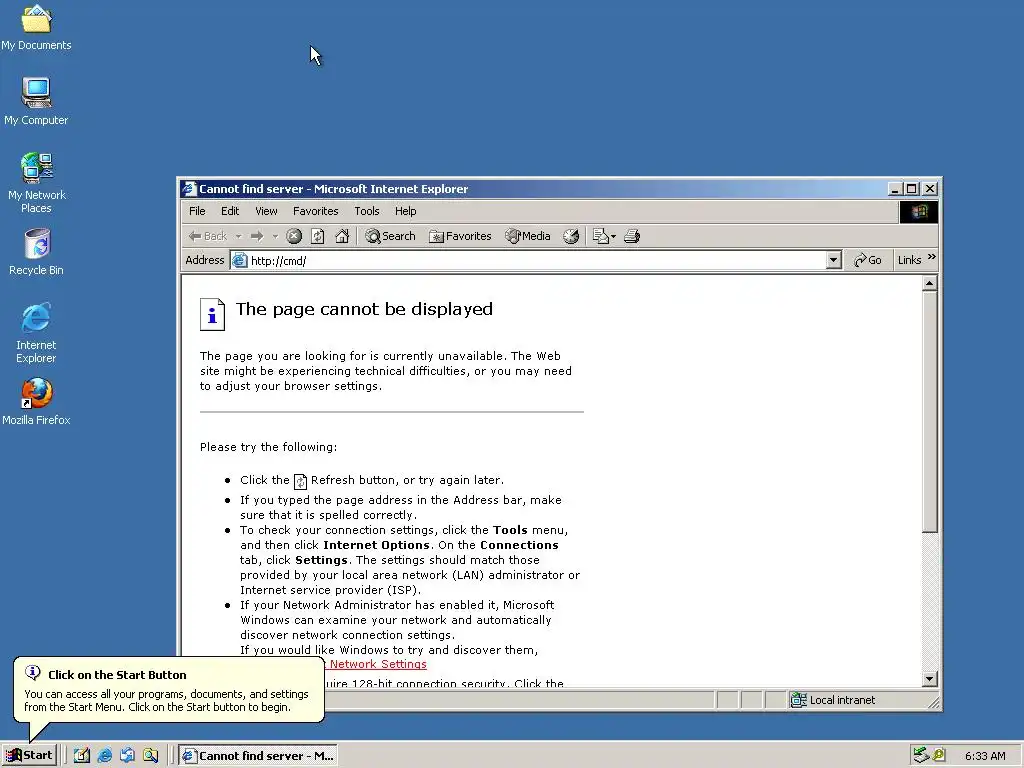Click the search folder Quick Launch icon
Viewport: 1024px width, 768px height.
[151, 756]
